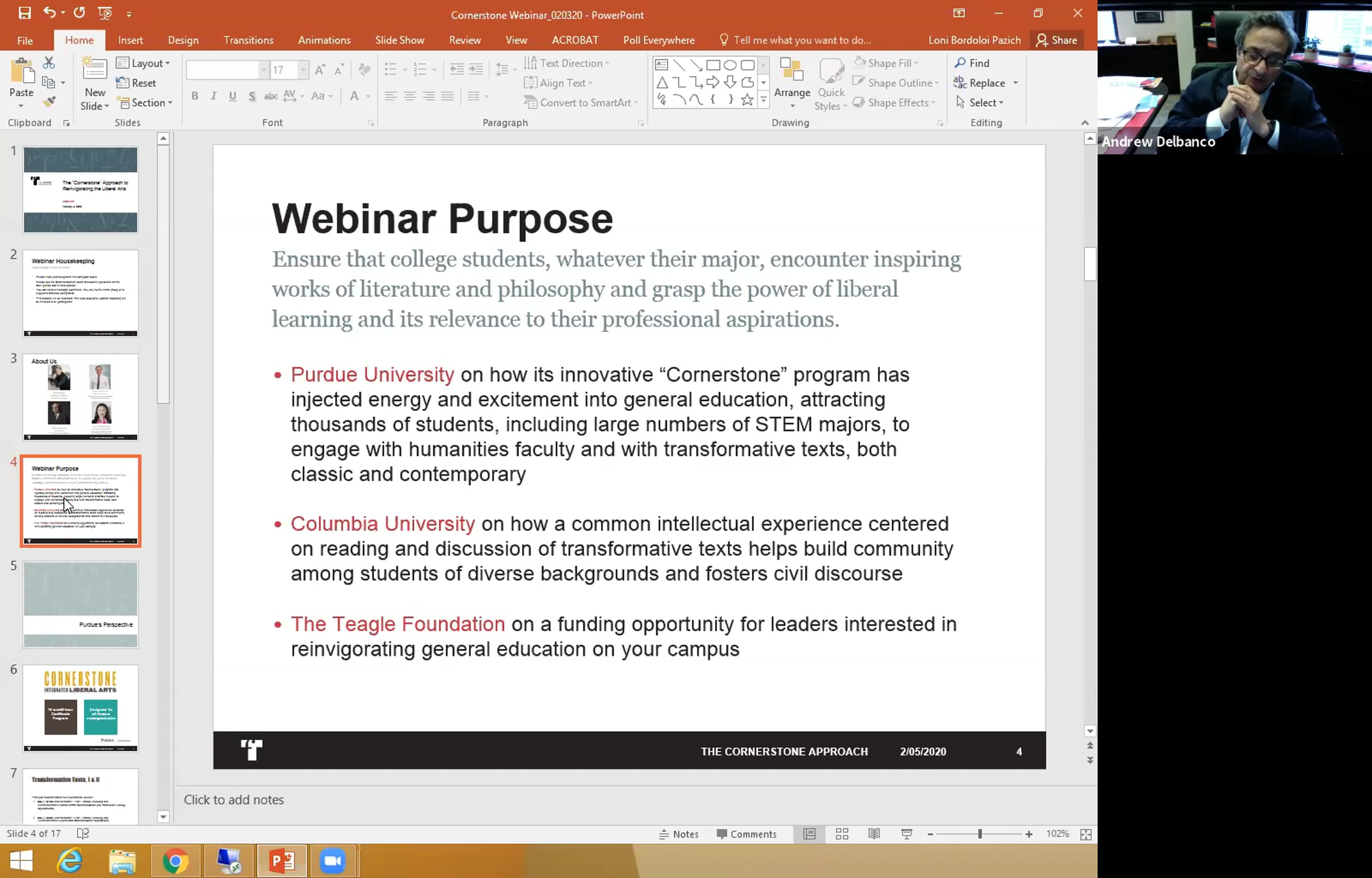
Task: Select the Format Painter brush
Action: pos(49,102)
